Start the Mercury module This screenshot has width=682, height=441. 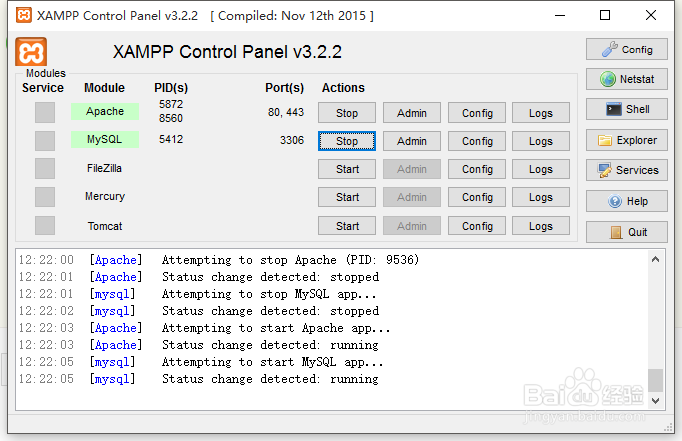(x=347, y=197)
